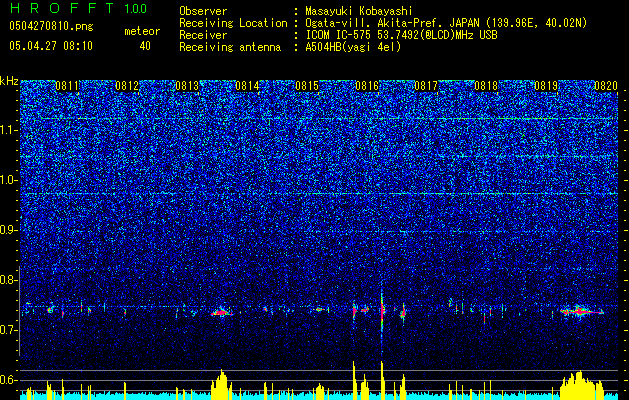Click the 'Receiving antenna' field label
Viewport: 629px width, 400px height.
pos(230,47)
